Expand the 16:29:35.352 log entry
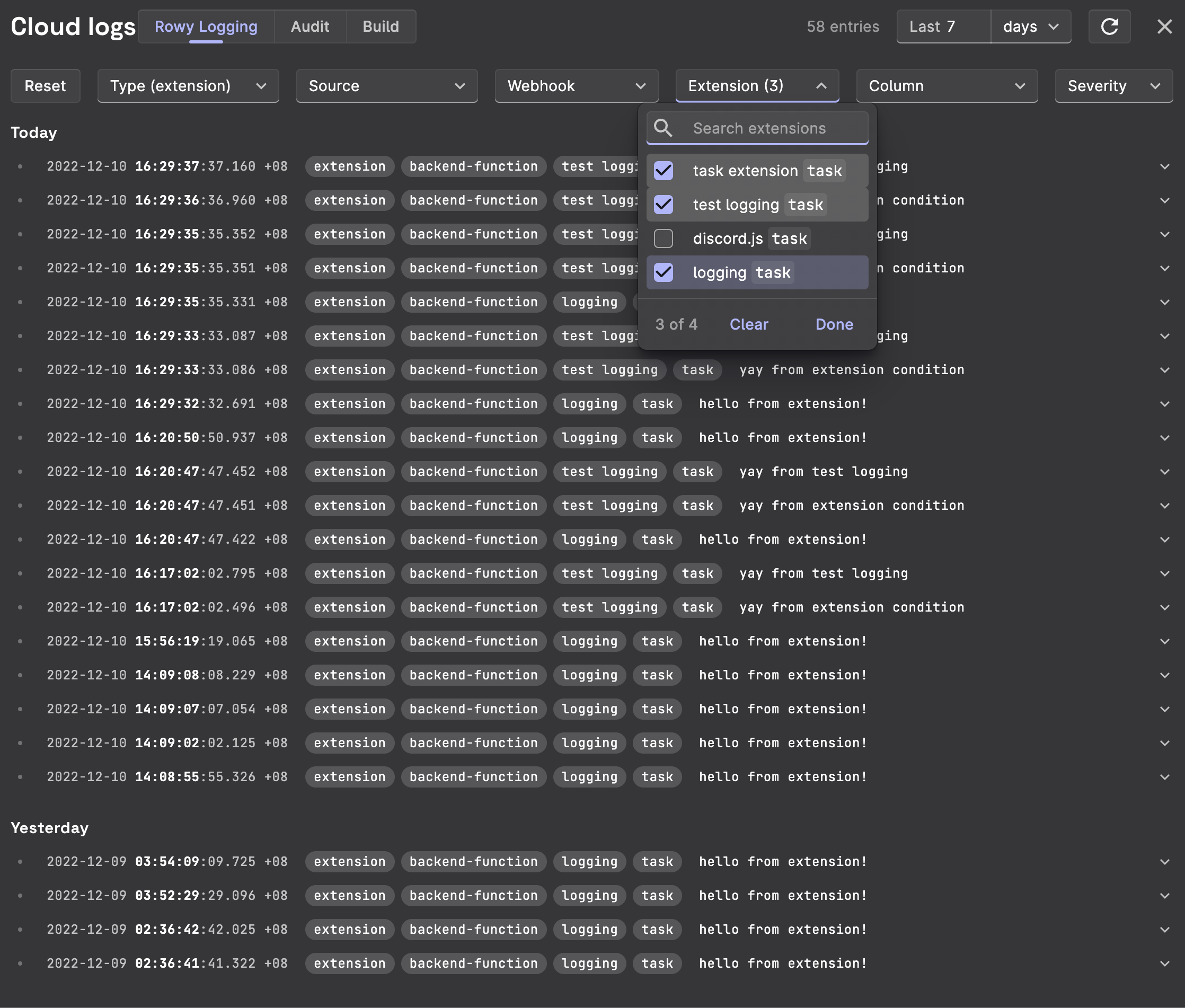This screenshot has width=1185, height=1008. [x=1164, y=234]
